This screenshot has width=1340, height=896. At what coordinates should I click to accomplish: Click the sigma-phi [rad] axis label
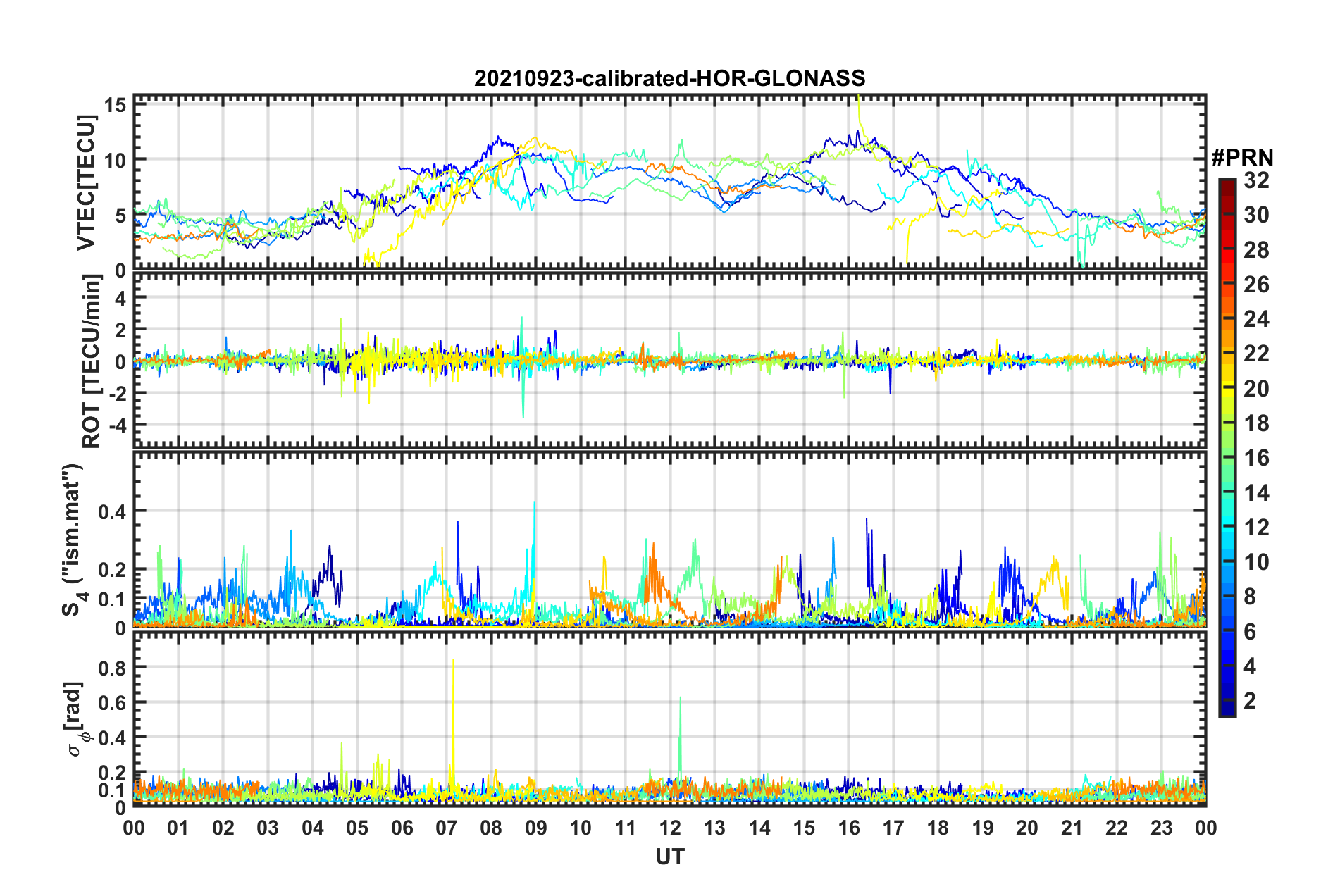click(75, 718)
